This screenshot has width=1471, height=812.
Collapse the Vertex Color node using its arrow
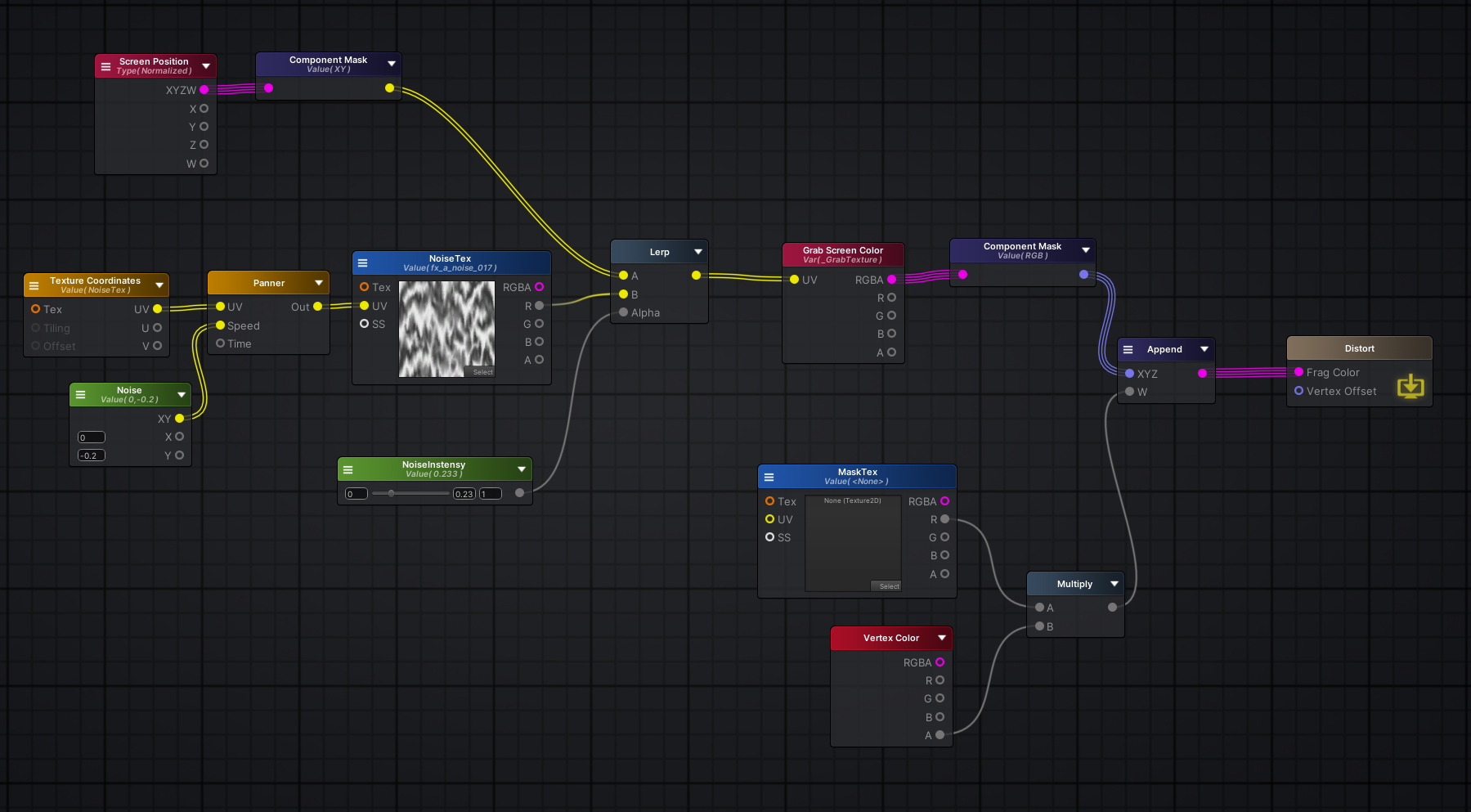941,638
